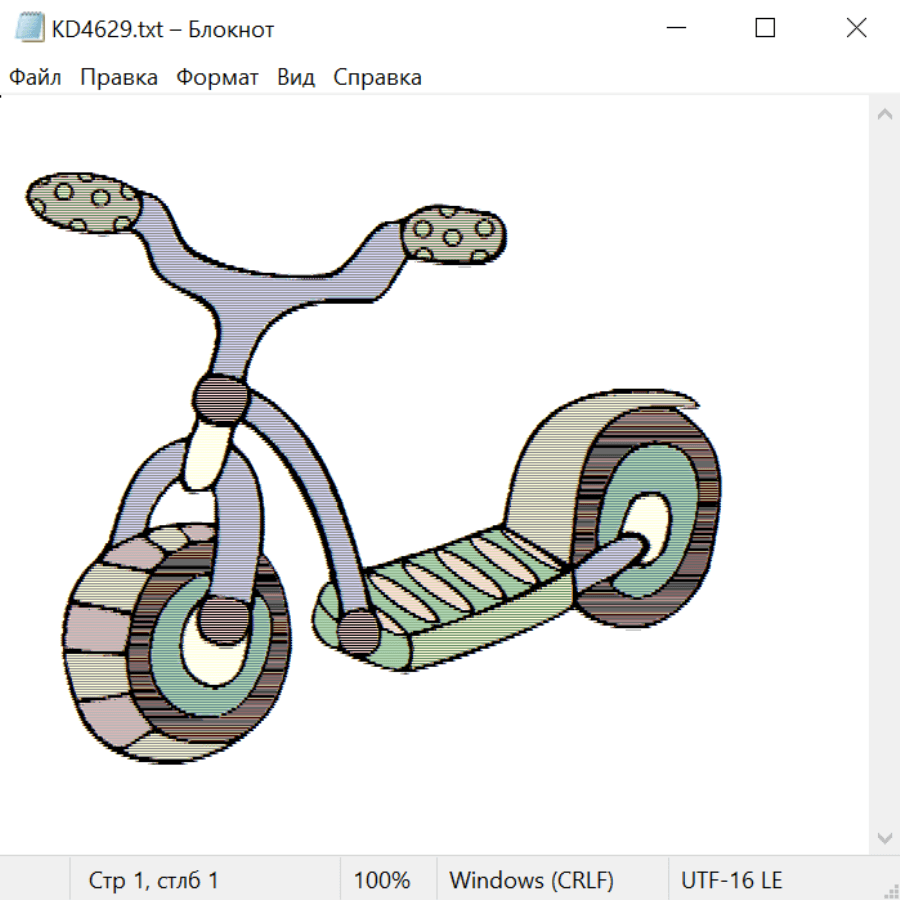
Task: Click the 100% zoom level in status bar
Action: coord(382,881)
